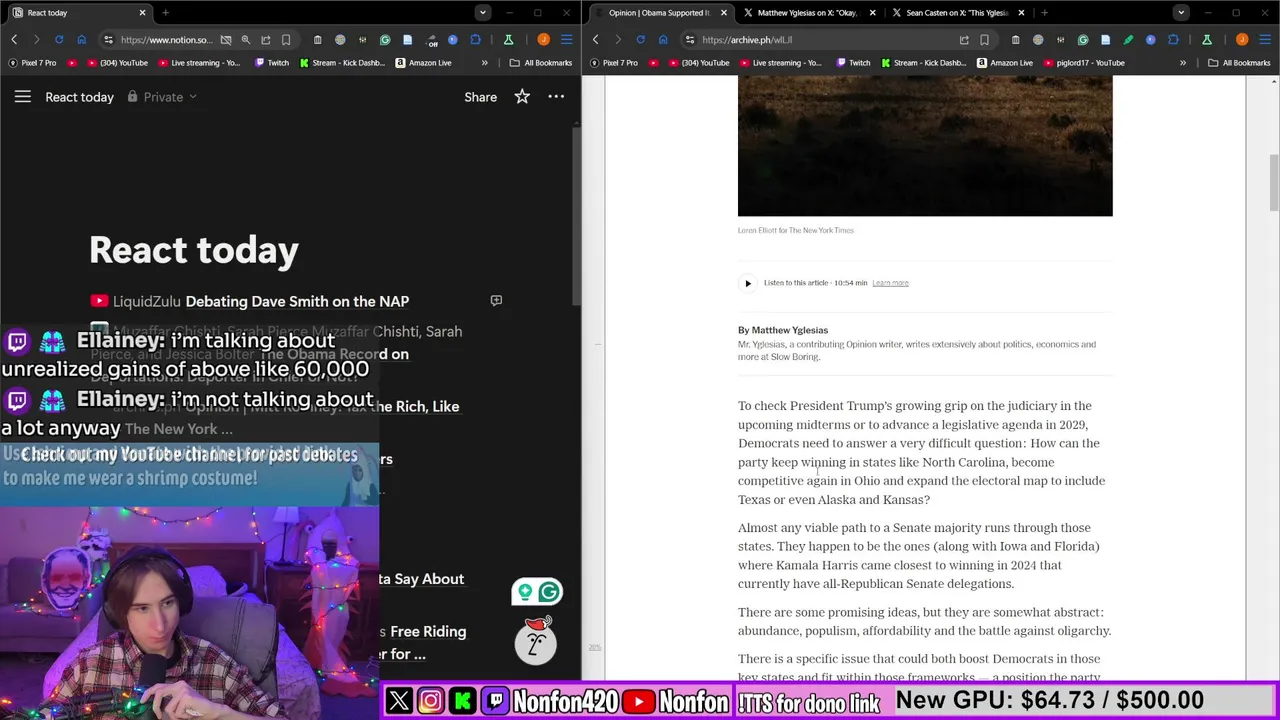The width and height of the screenshot is (1280, 720).
Task: Open the profile avatar in the archive window
Action: click(x=1242, y=40)
